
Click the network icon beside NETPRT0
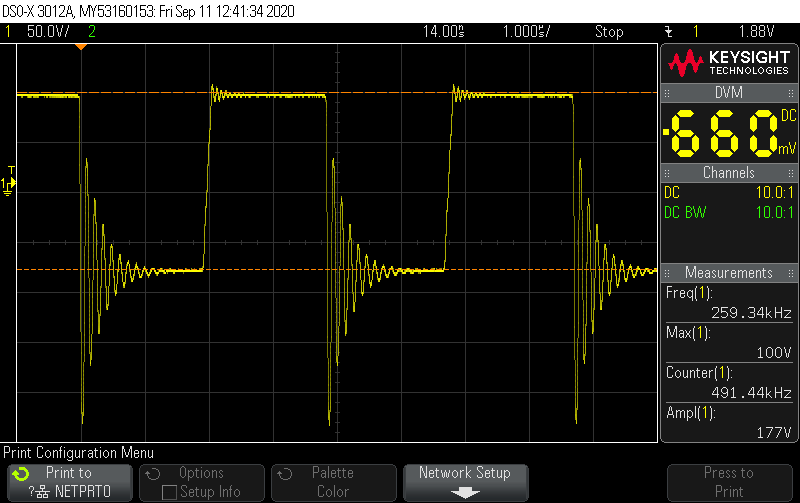pos(43,492)
